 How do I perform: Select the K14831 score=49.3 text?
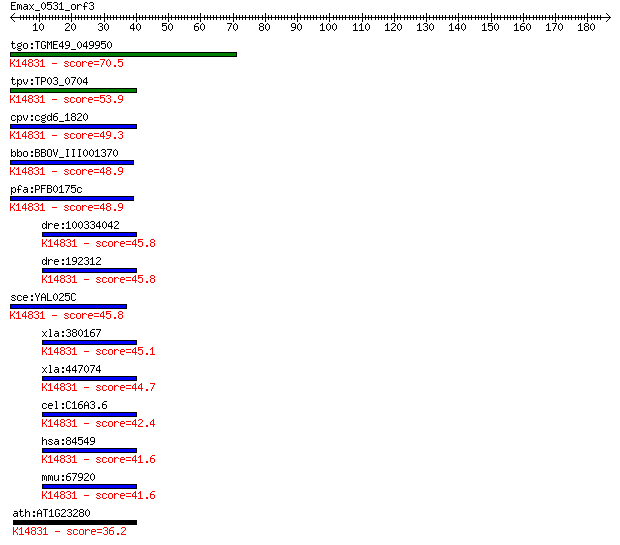[66, 135]
